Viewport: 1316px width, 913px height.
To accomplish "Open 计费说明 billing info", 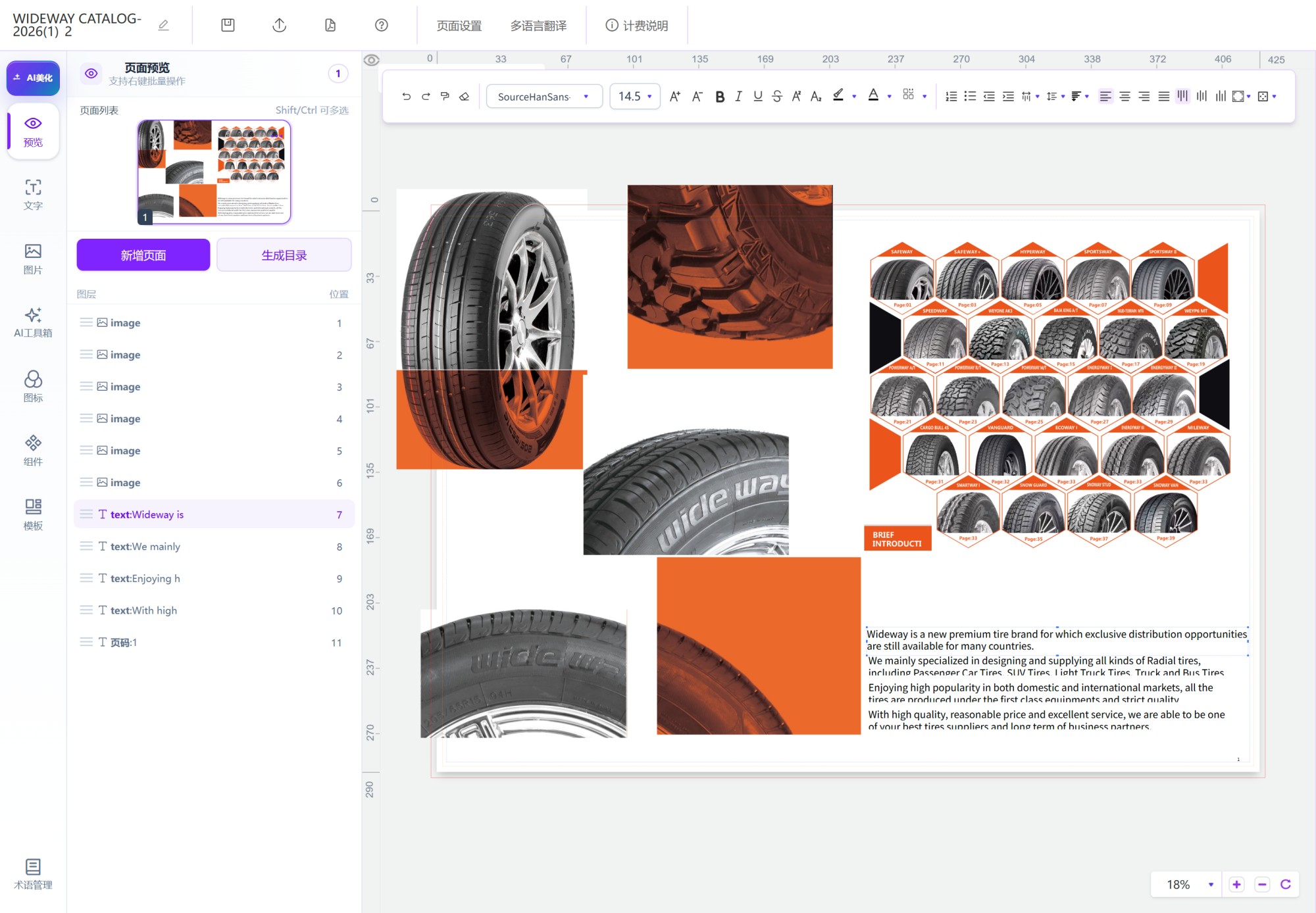I will point(637,26).
